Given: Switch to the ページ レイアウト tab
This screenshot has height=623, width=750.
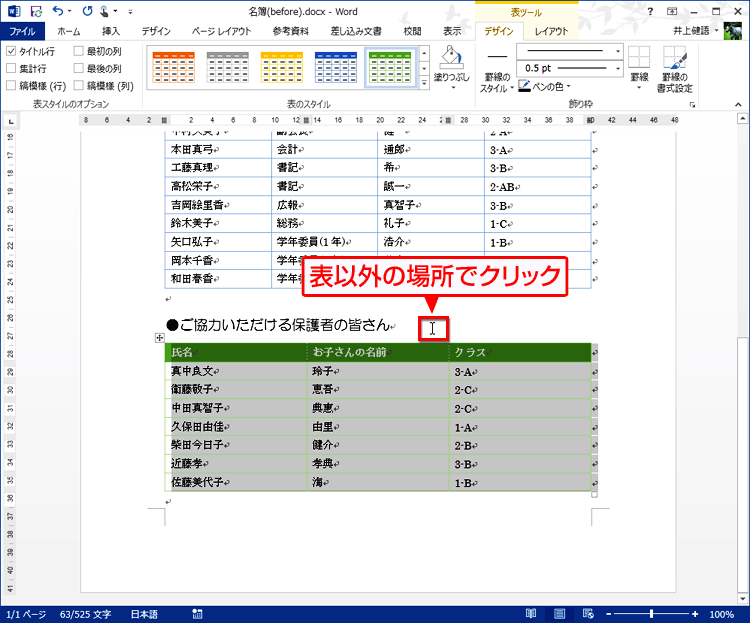Looking at the screenshot, I should click(221, 31).
